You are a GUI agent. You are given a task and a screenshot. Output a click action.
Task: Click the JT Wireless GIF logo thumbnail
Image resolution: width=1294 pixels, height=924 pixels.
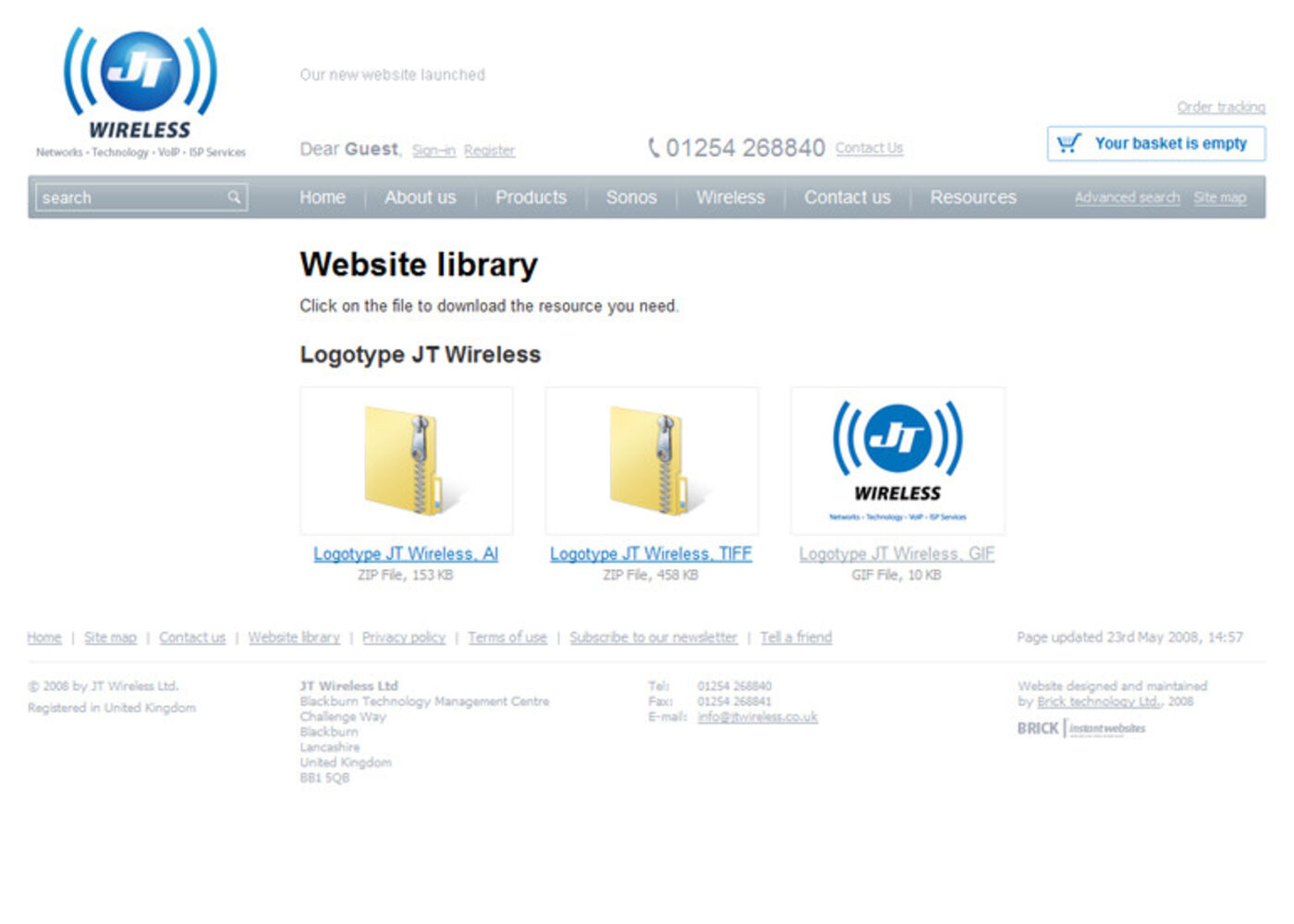pyautogui.click(x=897, y=459)
